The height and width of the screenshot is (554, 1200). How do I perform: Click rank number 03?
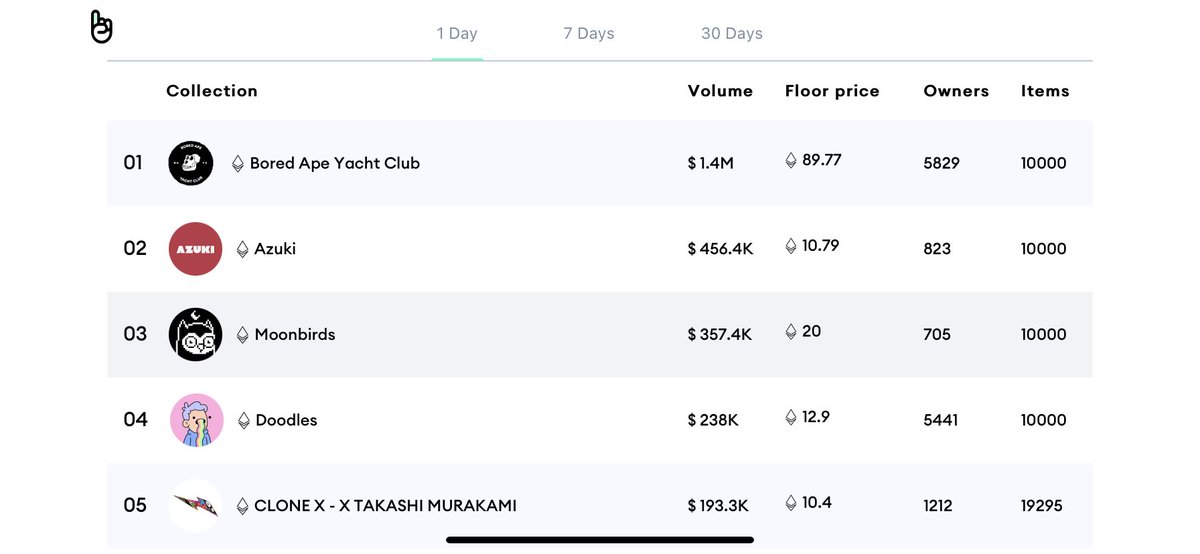coord(135,334)
